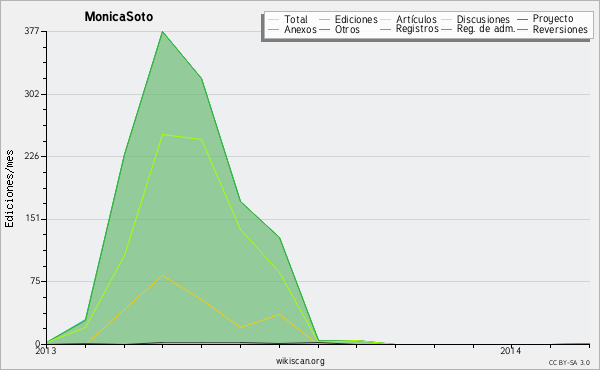Screen dimensions: 600x370
Task: Click the 377 y-axis value
Action: [32, 31]
